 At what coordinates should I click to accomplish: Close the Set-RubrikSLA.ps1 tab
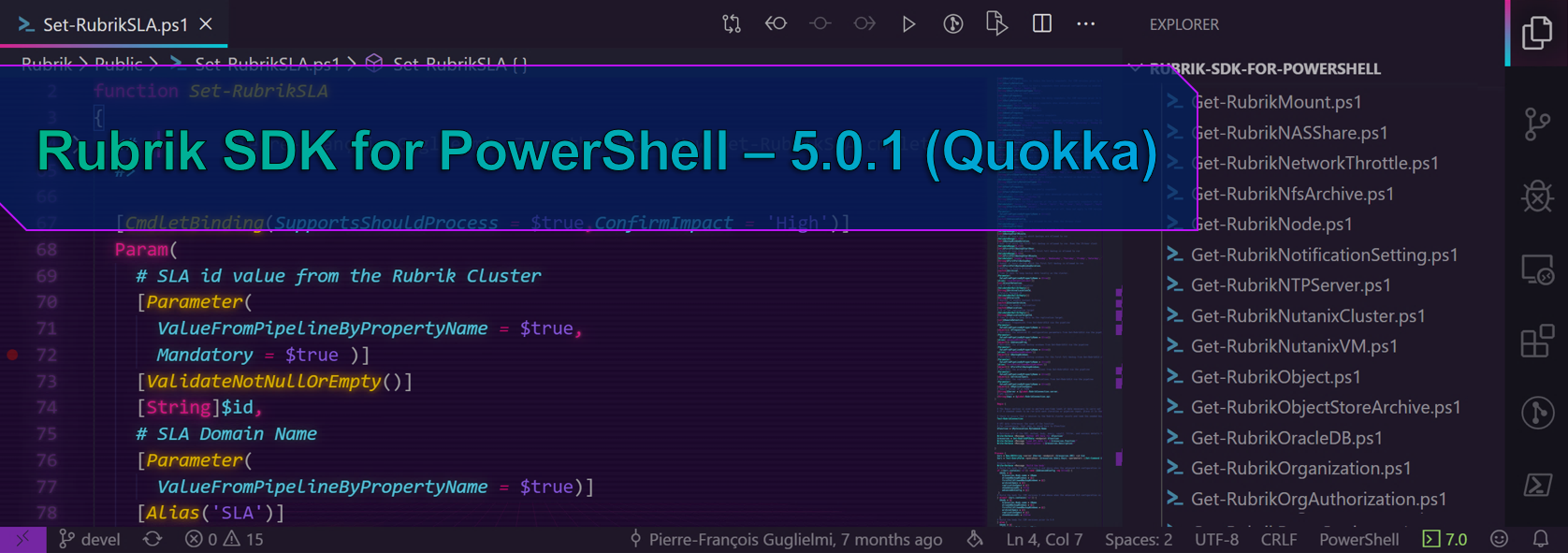point(206,24)
